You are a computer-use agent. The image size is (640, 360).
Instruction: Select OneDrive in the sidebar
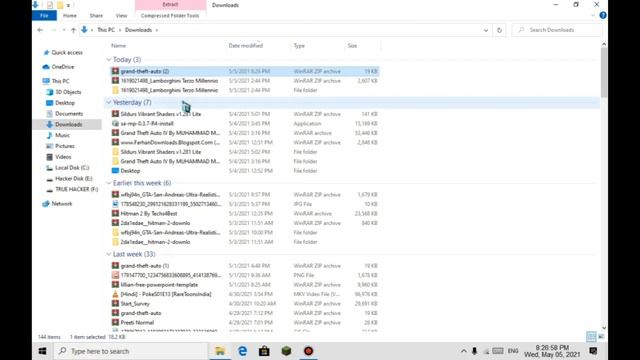62,67
